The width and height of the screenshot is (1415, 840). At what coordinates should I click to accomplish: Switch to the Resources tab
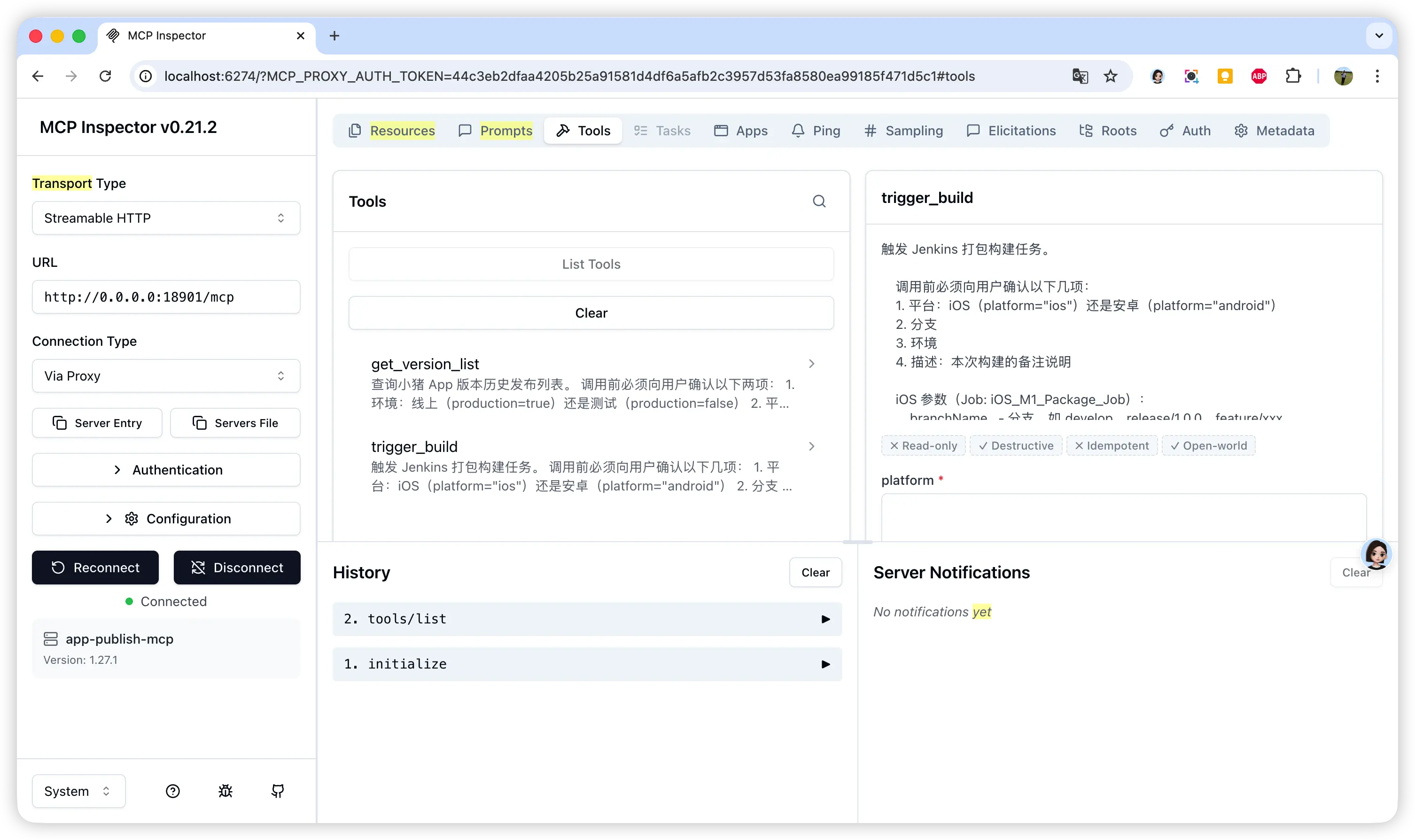[392, 131]
